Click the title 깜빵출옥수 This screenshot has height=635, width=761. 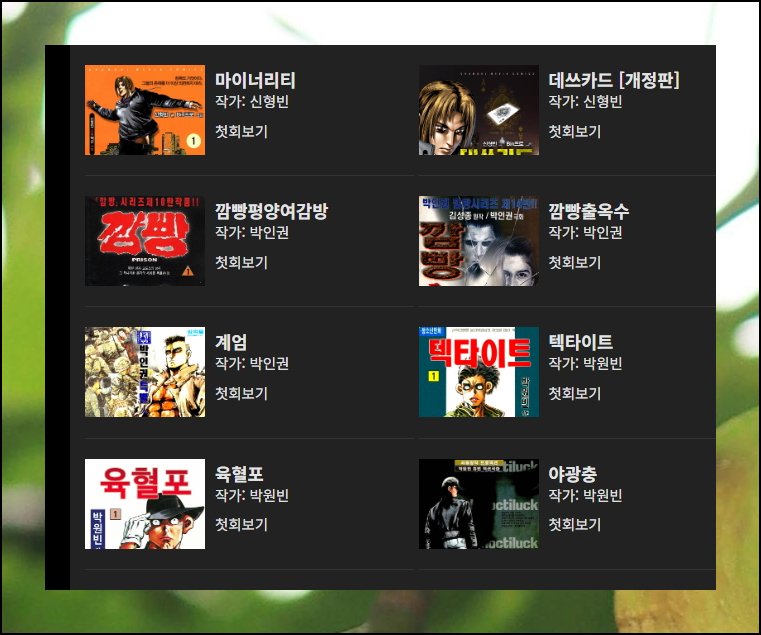click(x=589, y=211)
